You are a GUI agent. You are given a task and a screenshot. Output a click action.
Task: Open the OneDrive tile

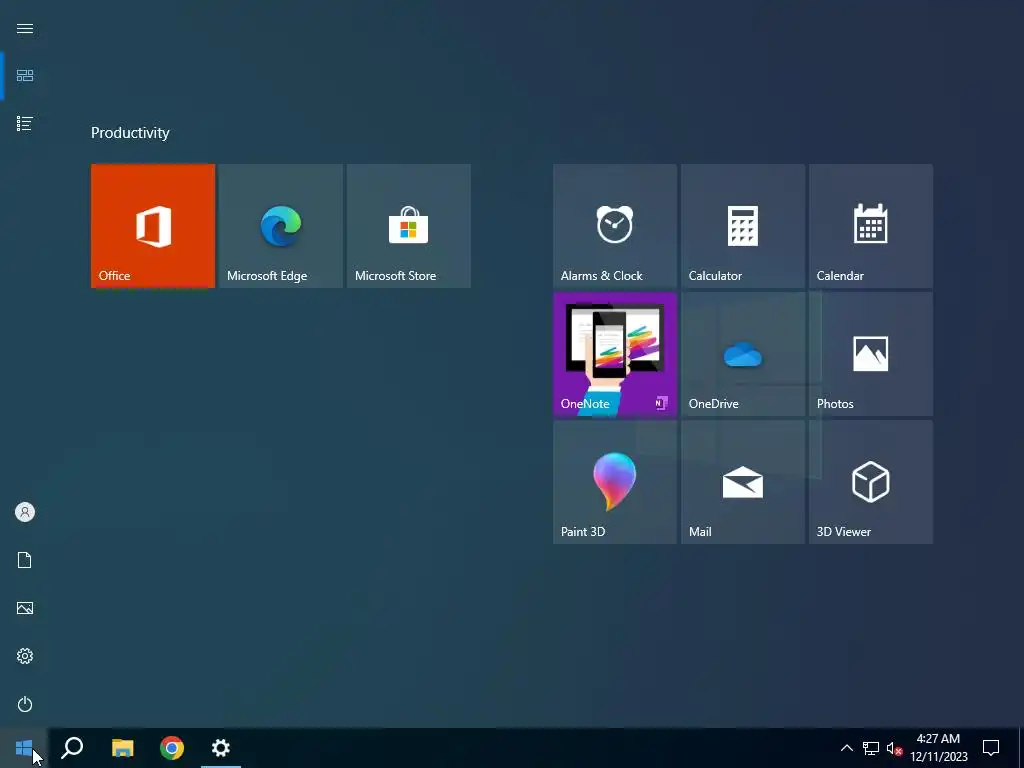coord(743,354)
